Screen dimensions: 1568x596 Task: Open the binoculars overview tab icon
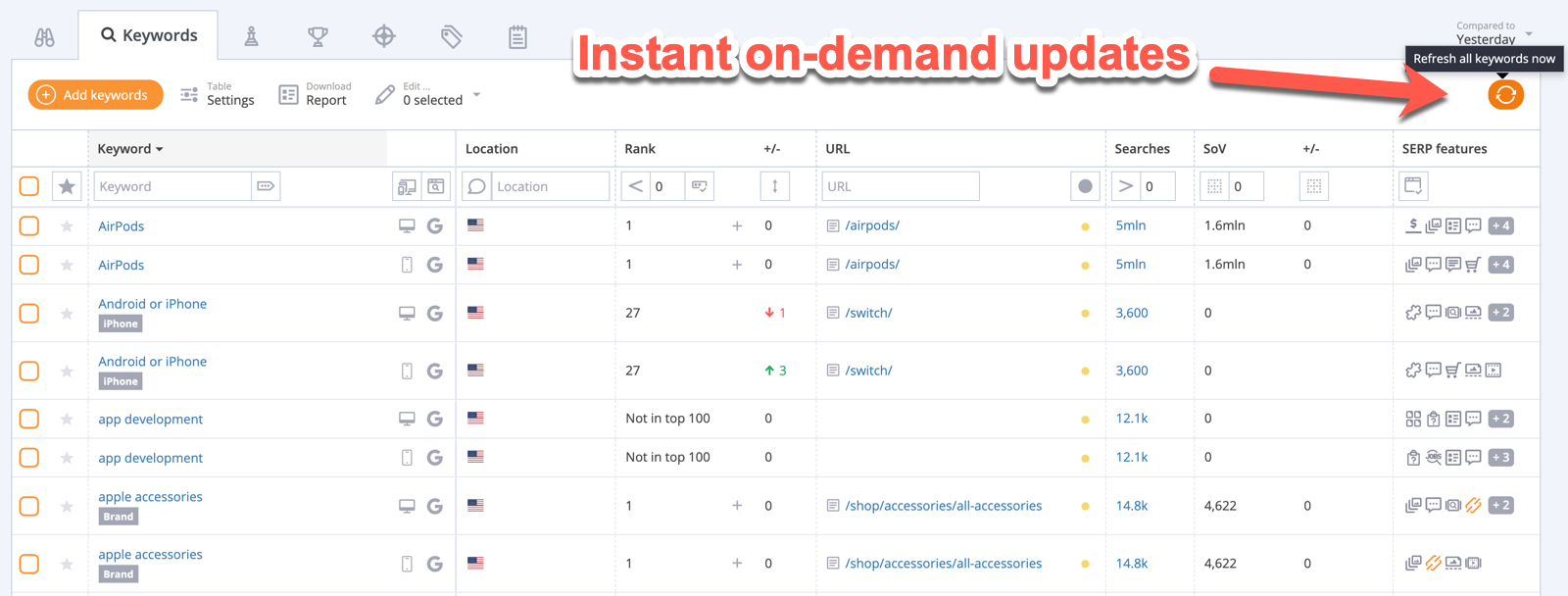pyautogui.click(x=44, y=37)
